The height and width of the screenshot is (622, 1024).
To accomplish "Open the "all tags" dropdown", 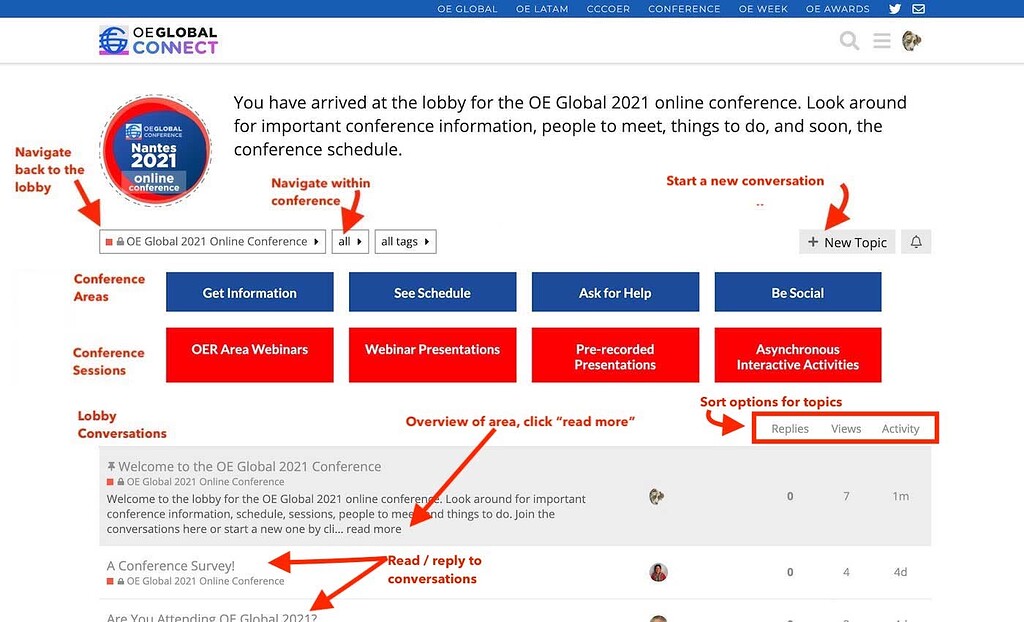I will point(405,241).
